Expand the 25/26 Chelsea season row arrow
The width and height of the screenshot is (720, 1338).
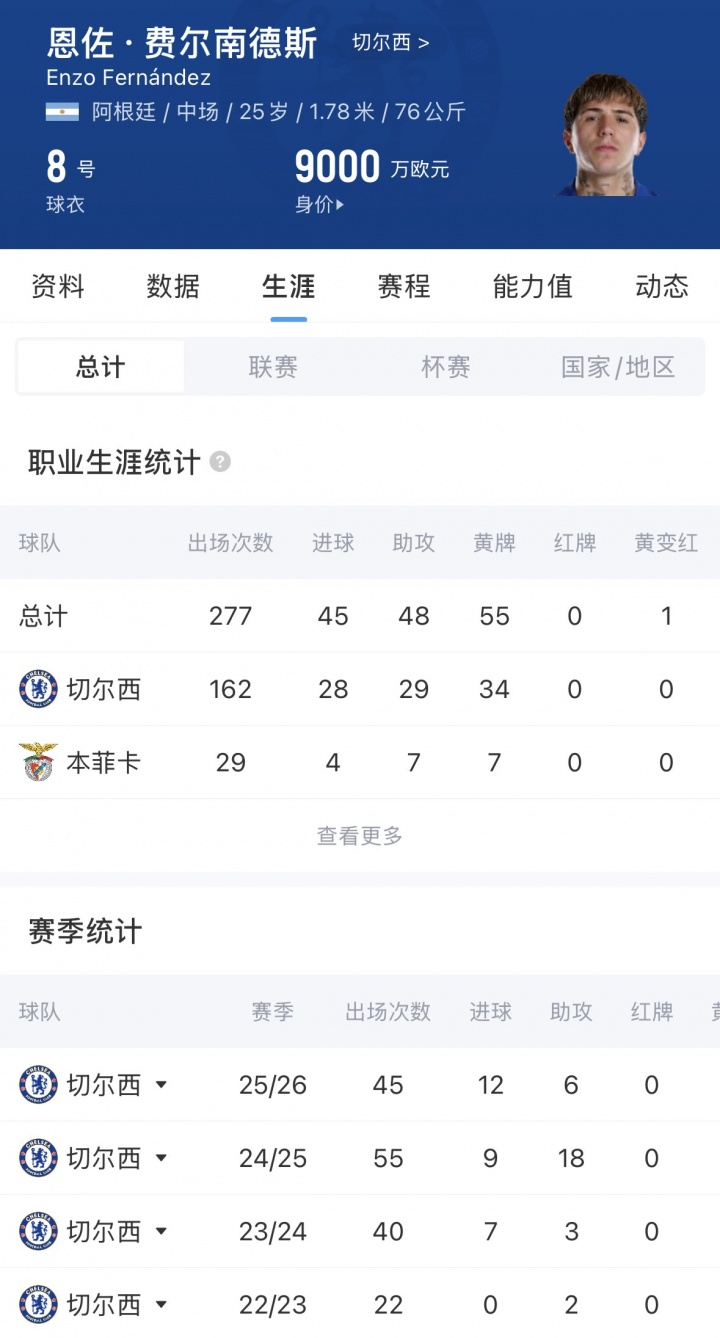[x=161, y=1085]
